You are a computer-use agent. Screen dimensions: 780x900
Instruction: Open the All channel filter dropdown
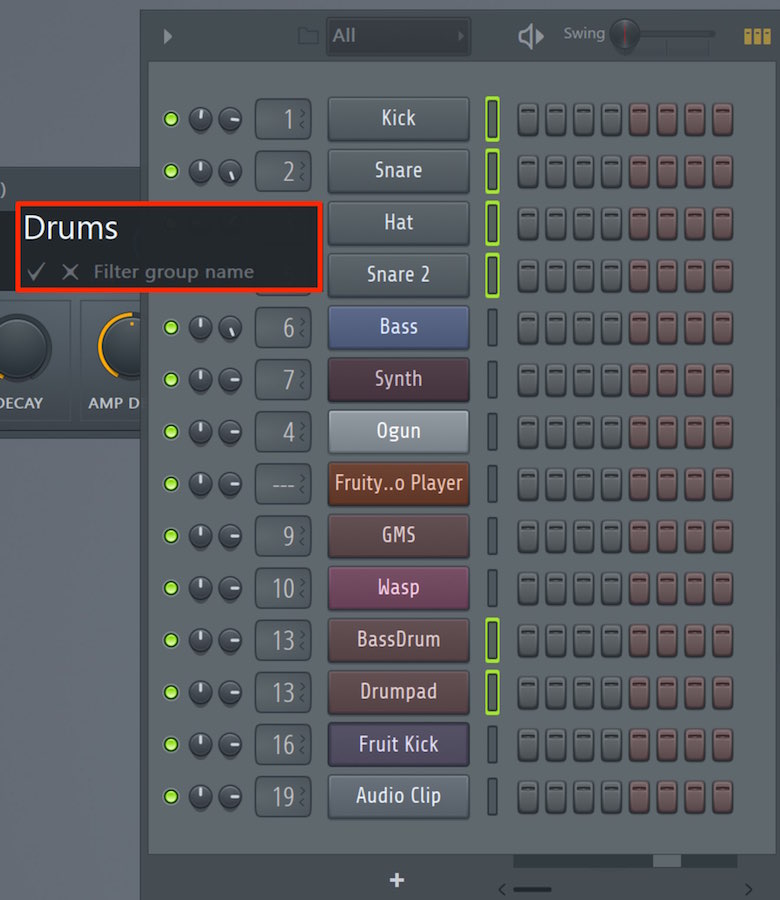(x=398, y=36)
